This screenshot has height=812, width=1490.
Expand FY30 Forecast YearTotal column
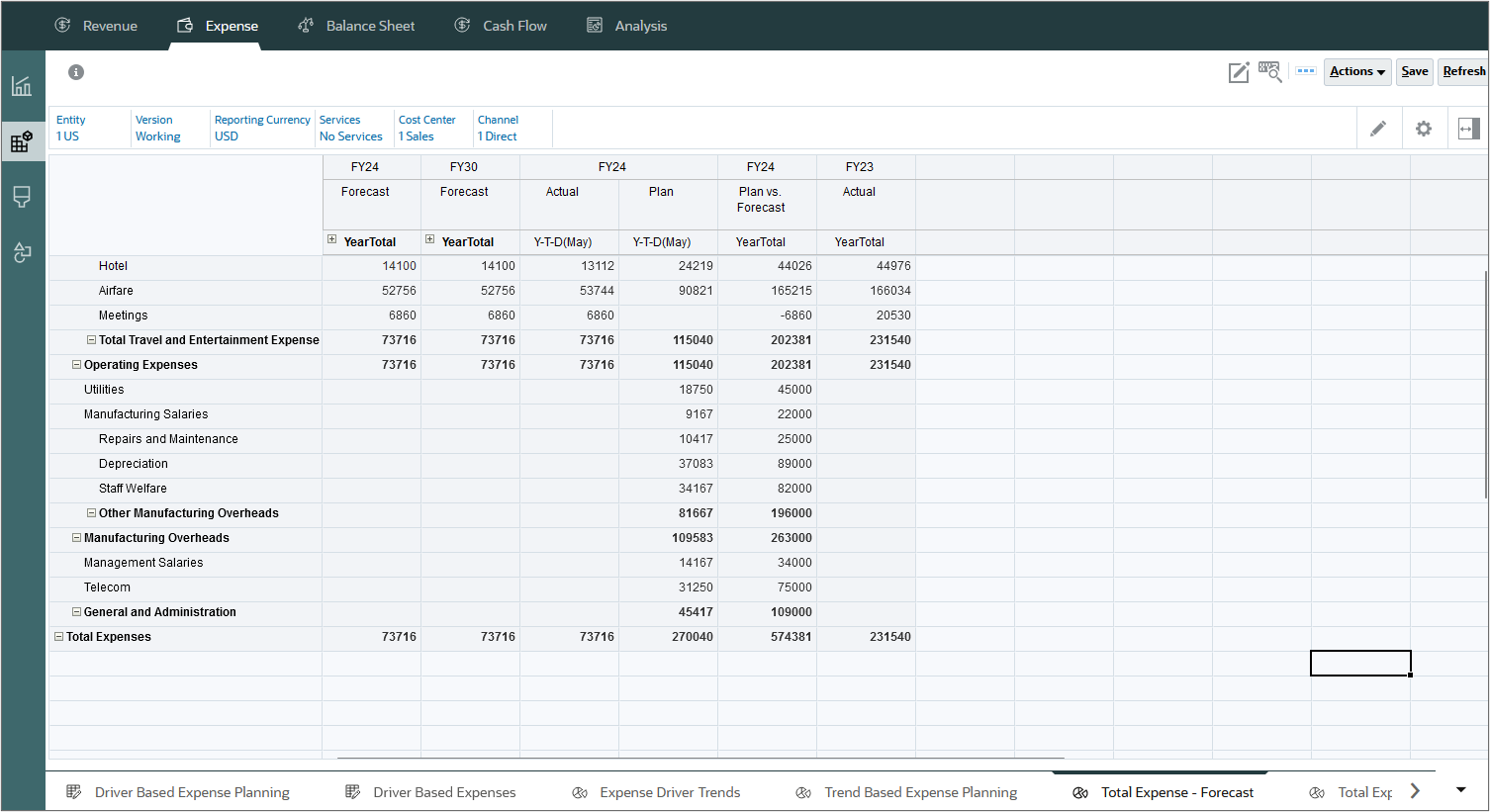430,239
